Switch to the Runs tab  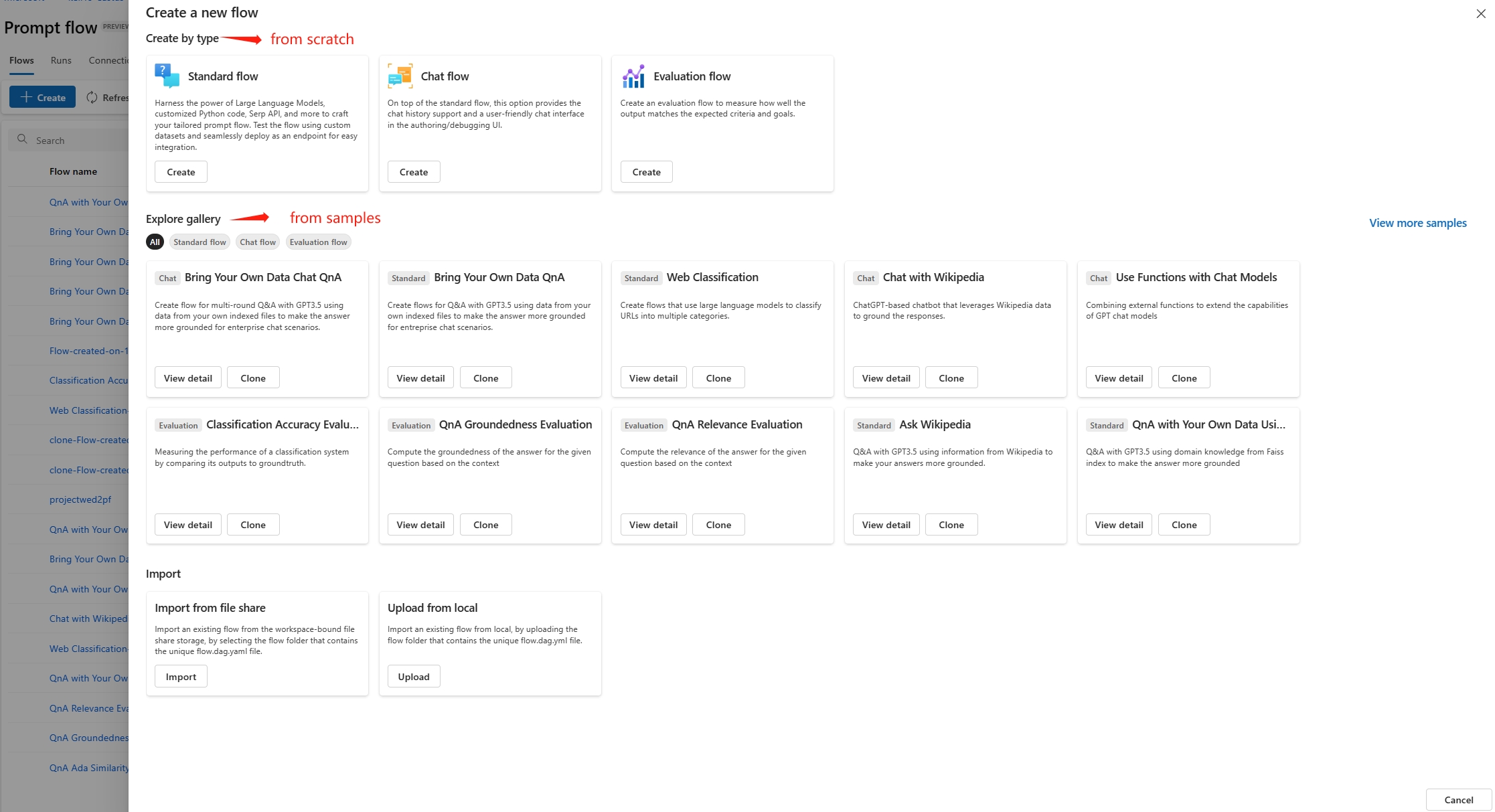[61, 60]
